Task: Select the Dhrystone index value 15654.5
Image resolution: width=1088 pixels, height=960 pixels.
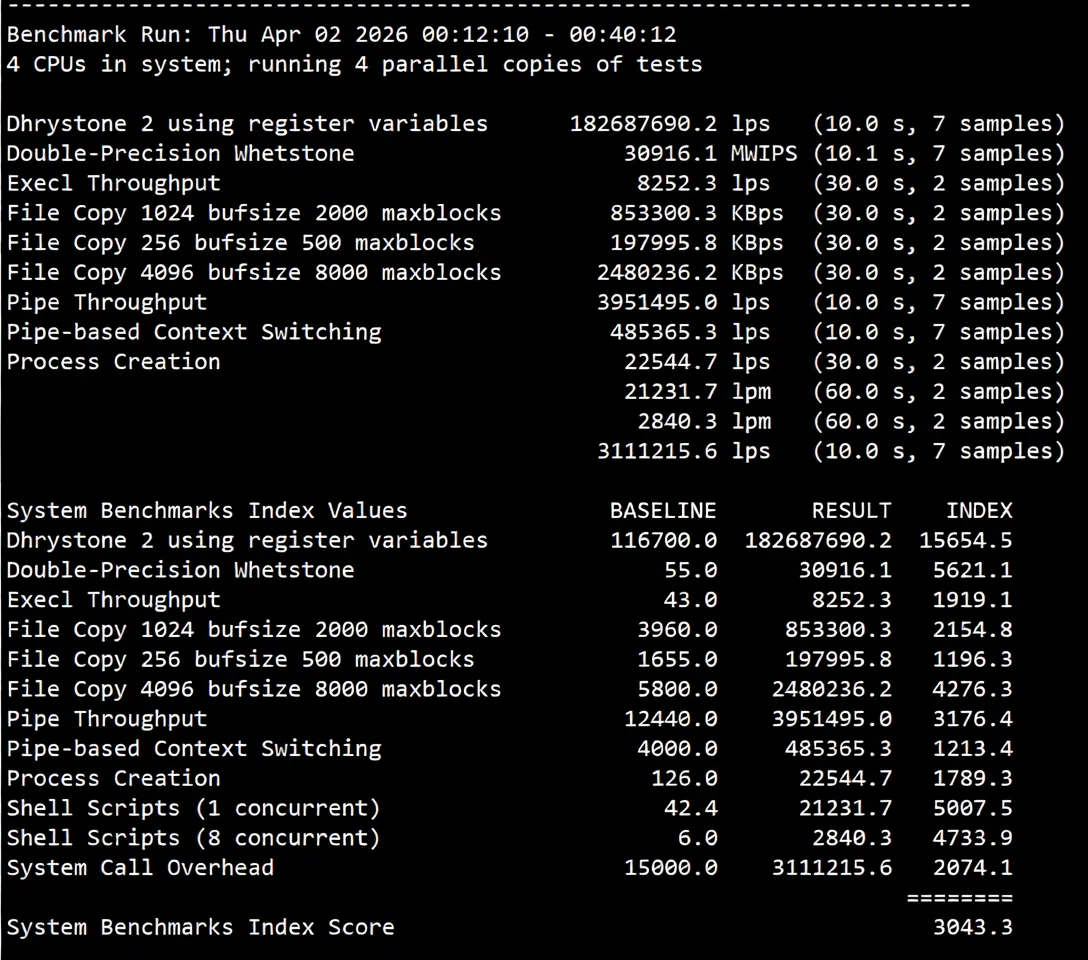Action: click(967, 539)
